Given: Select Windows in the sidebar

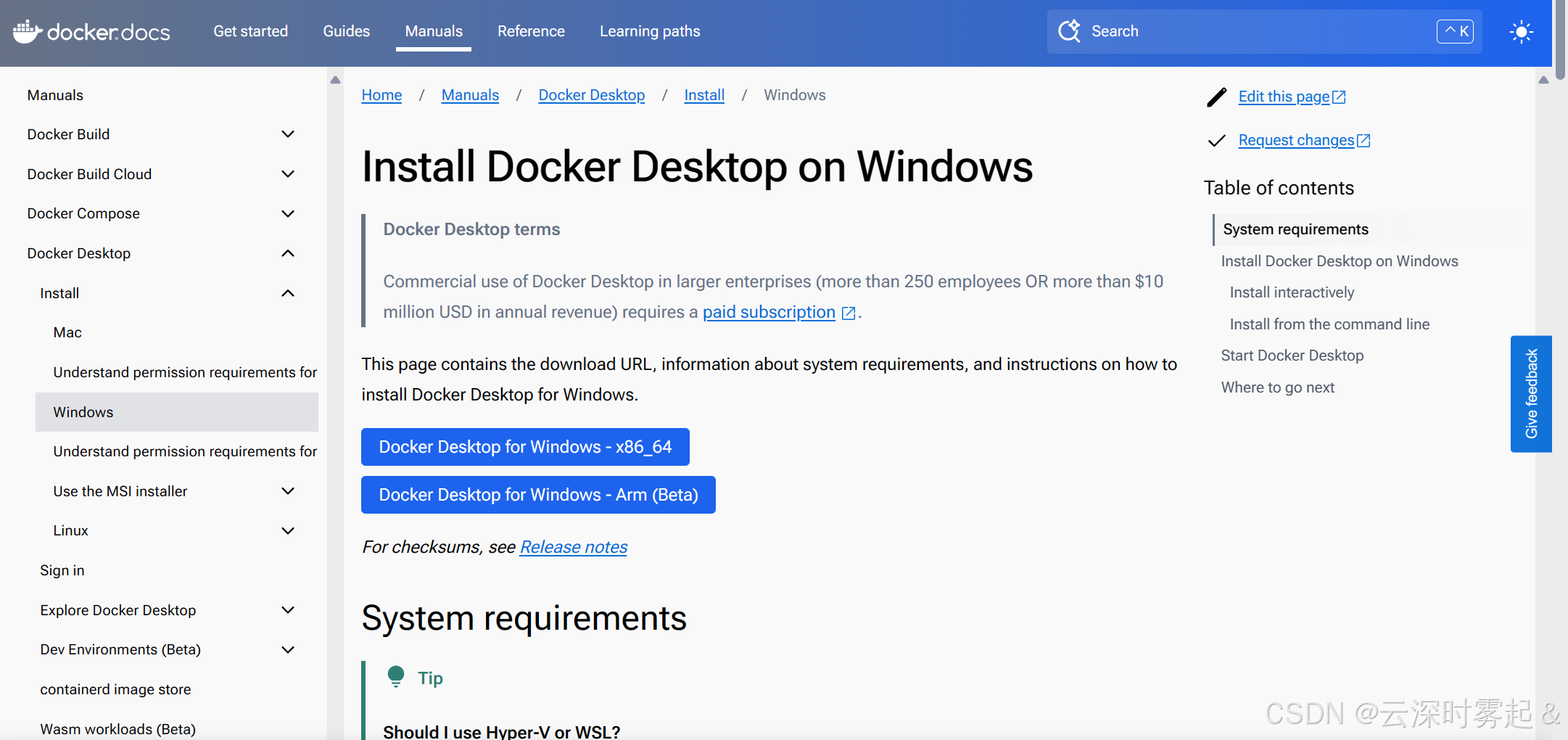Looking at the screenshot, I should 177,412.
